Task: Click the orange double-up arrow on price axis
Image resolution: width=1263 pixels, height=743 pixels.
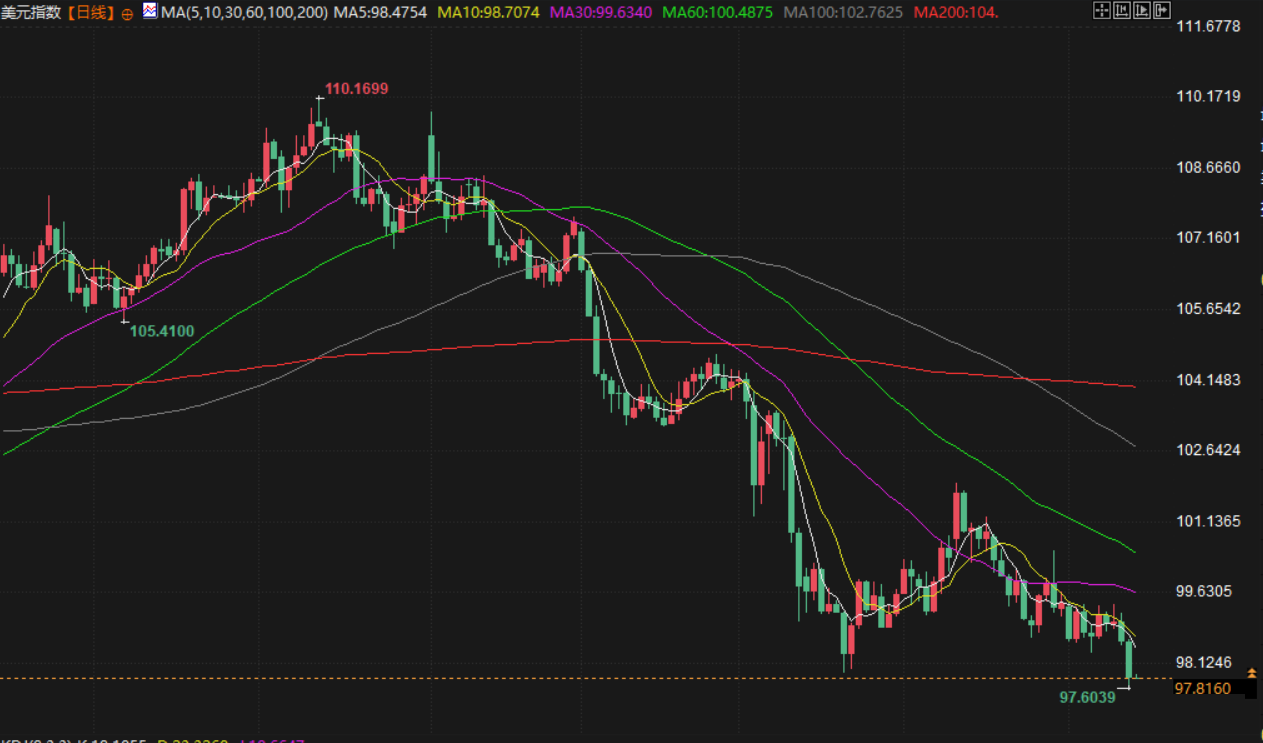Action: (1251, 674)
